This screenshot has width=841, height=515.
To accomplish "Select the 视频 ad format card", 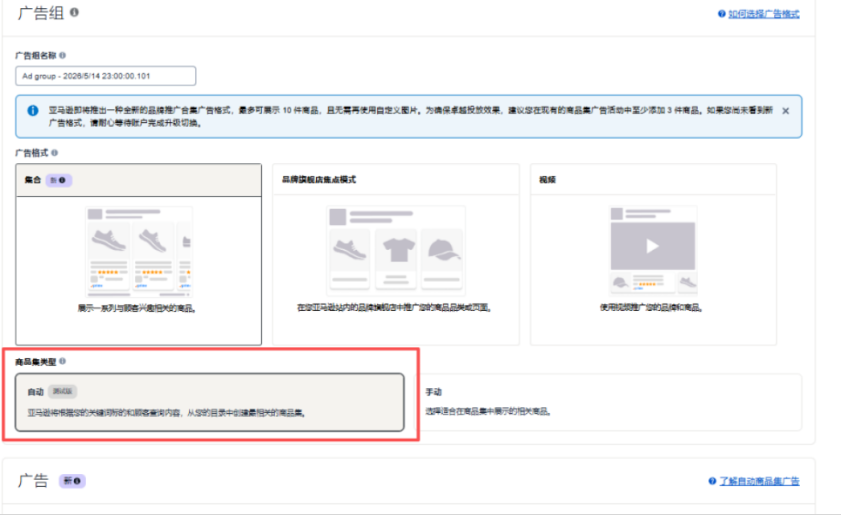I will [653, 254].
